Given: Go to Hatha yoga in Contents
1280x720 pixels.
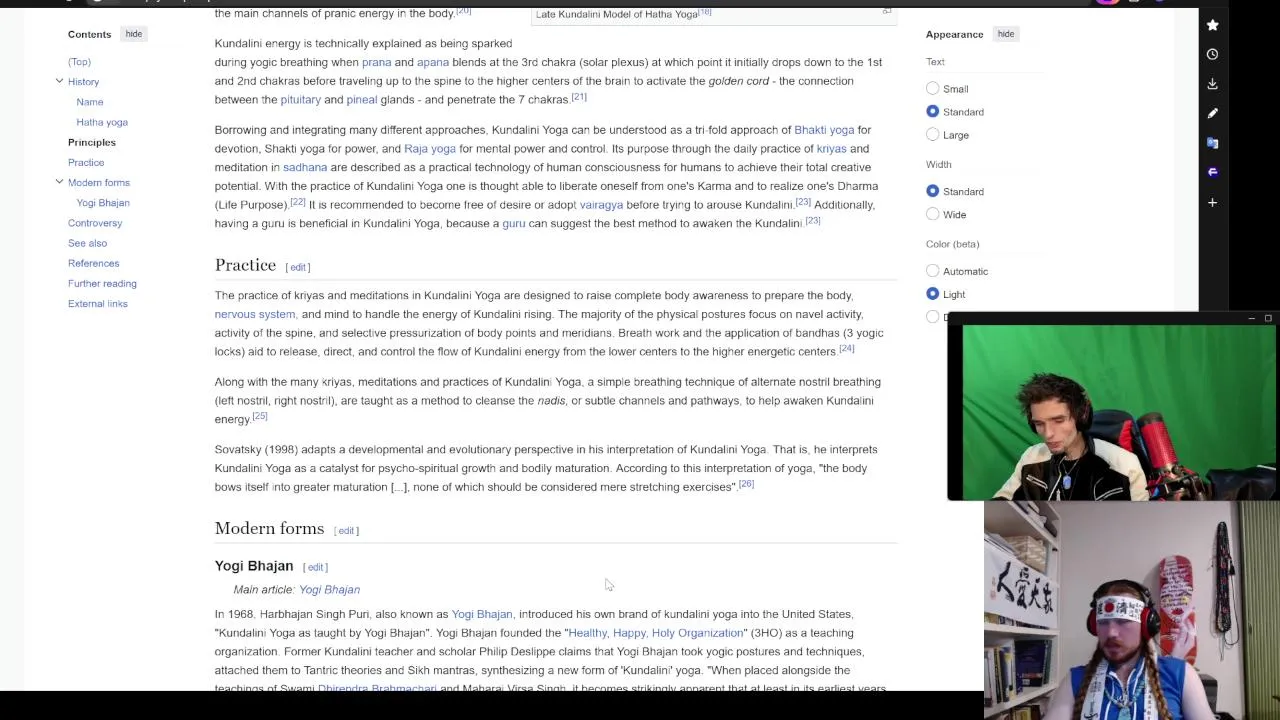Looking at the screenshot, I should 102,122.
